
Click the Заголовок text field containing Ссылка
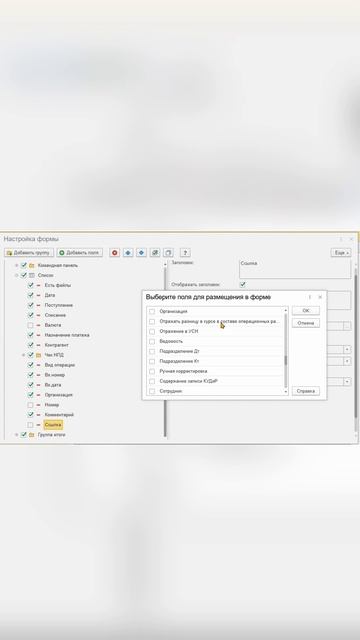(295, 269)
